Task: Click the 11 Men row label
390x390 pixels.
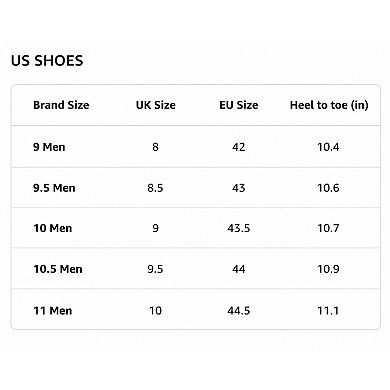Action: [53, 311]
